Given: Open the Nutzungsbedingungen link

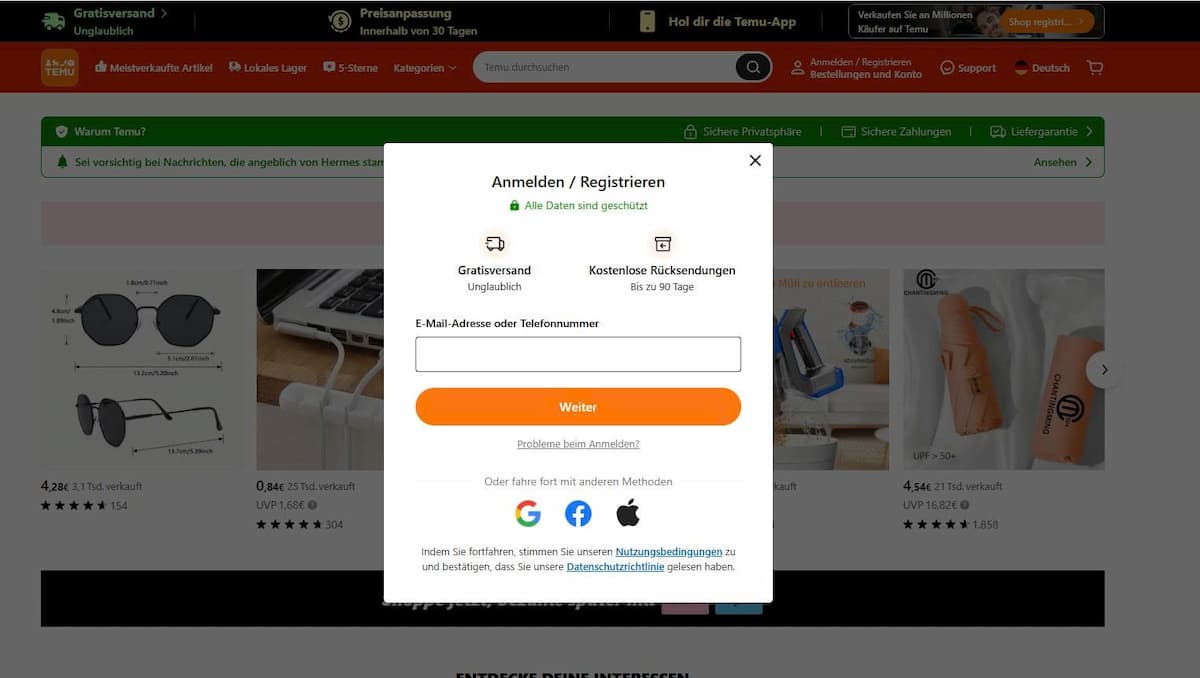Looking at the screenshot, I should coord(669,552).
